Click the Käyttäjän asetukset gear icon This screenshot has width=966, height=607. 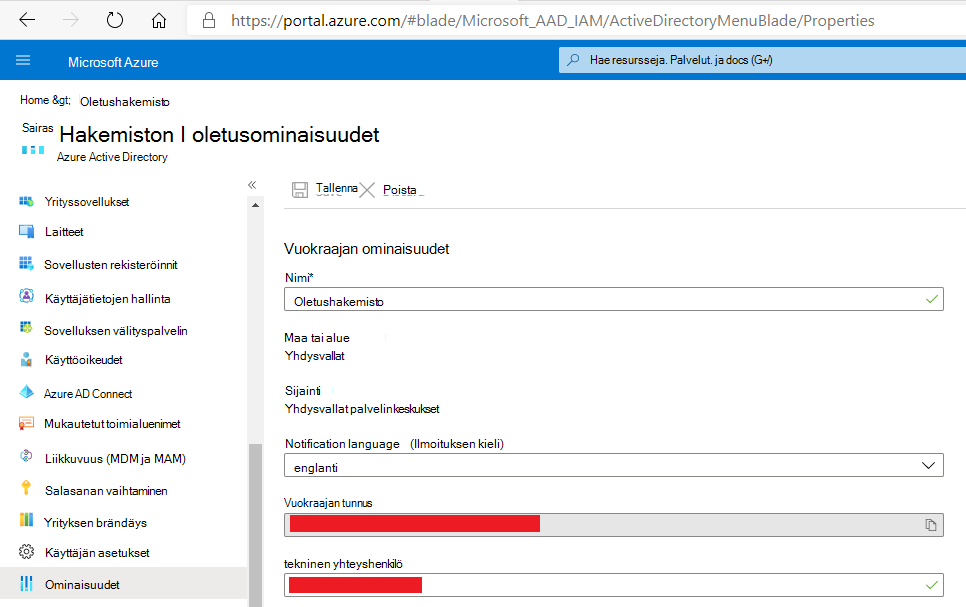tap(26, 552)
